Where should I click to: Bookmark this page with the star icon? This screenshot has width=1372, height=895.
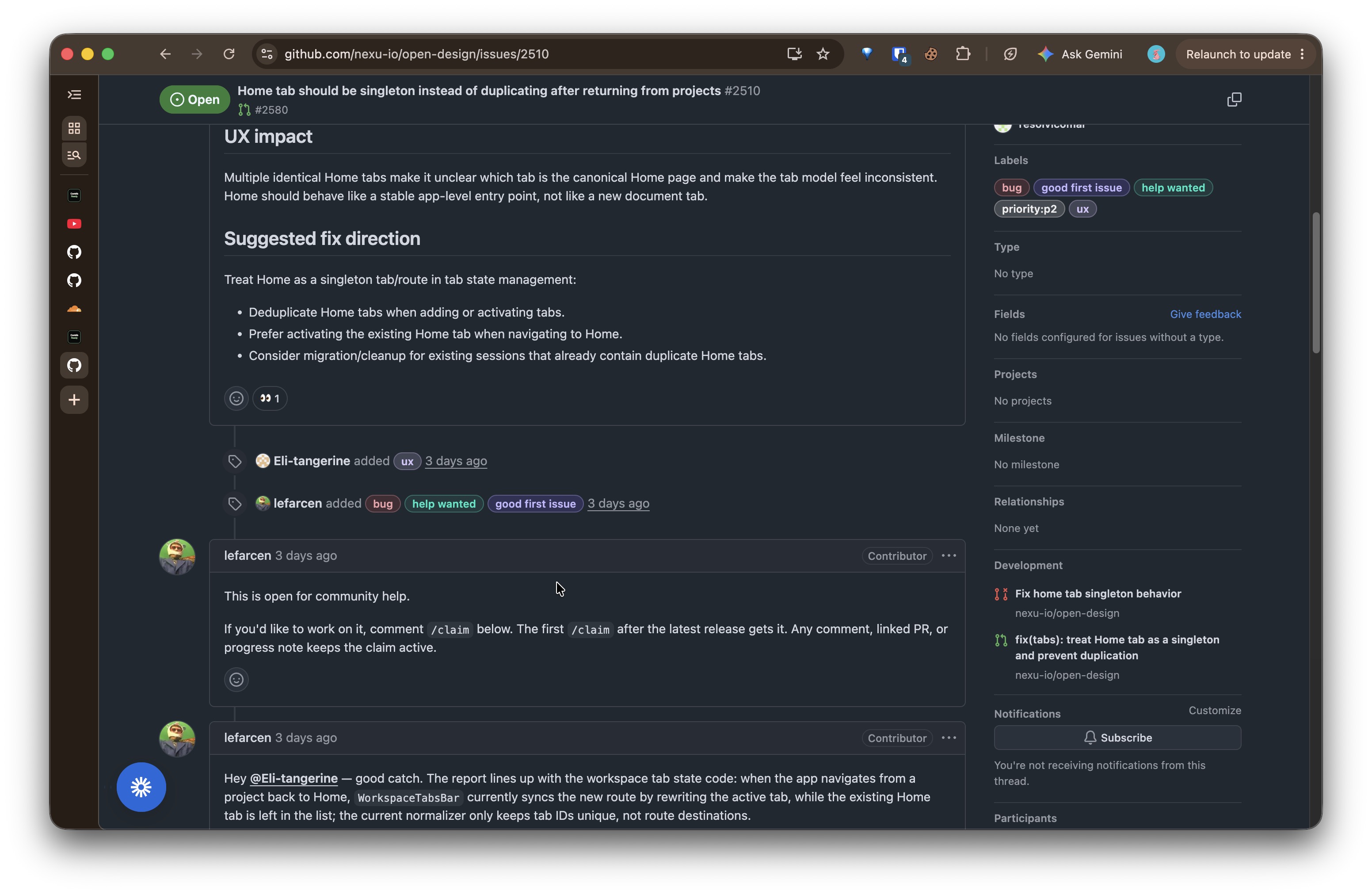point(823,54)
